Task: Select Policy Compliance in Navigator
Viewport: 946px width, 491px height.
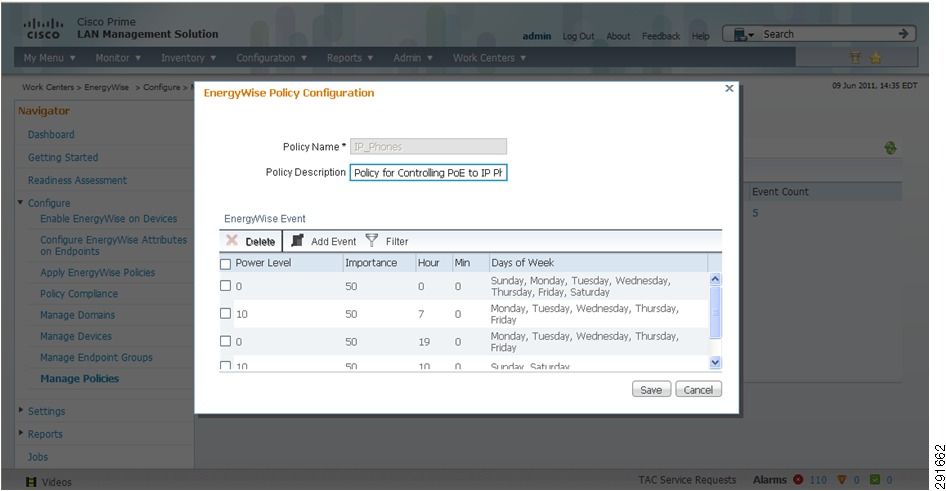Action: tap(79, 294)
